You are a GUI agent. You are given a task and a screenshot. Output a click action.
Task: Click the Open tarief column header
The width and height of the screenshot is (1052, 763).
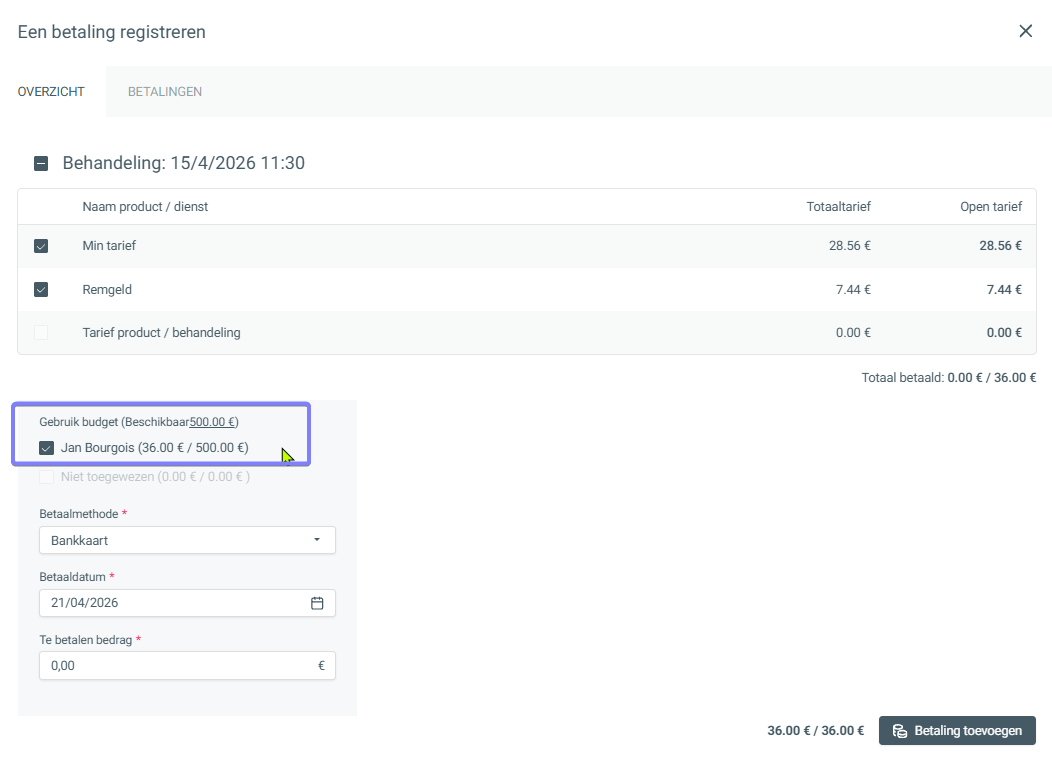(x=990, y=207)
